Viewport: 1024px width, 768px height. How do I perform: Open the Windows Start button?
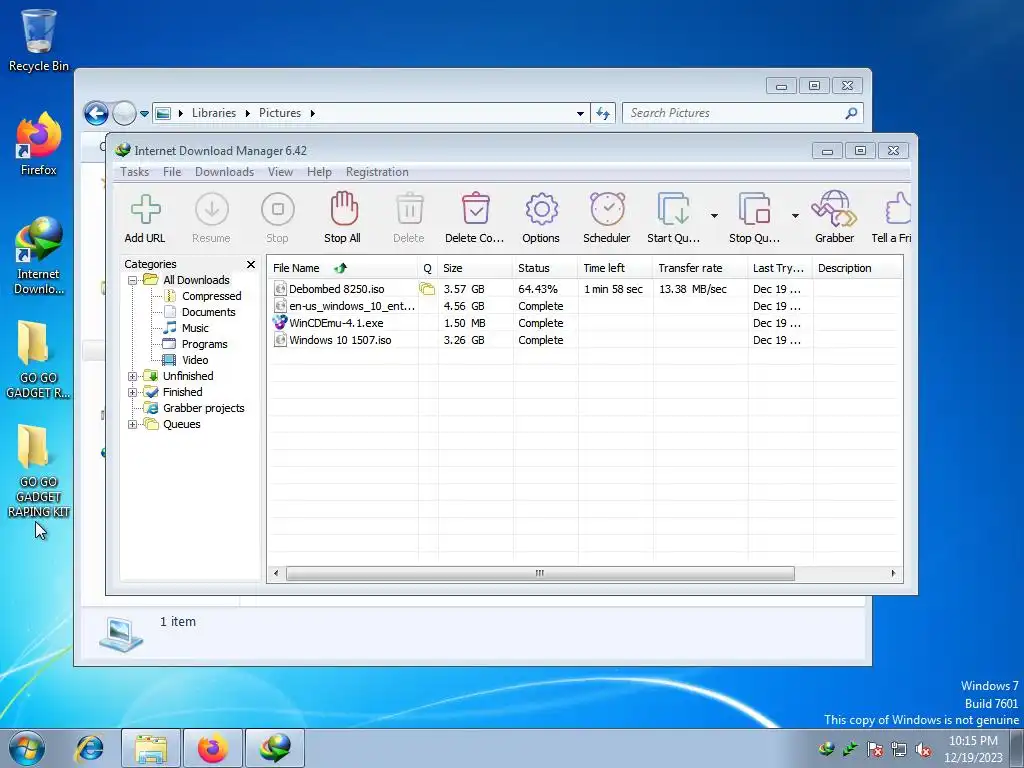click(x=26, y=748)
